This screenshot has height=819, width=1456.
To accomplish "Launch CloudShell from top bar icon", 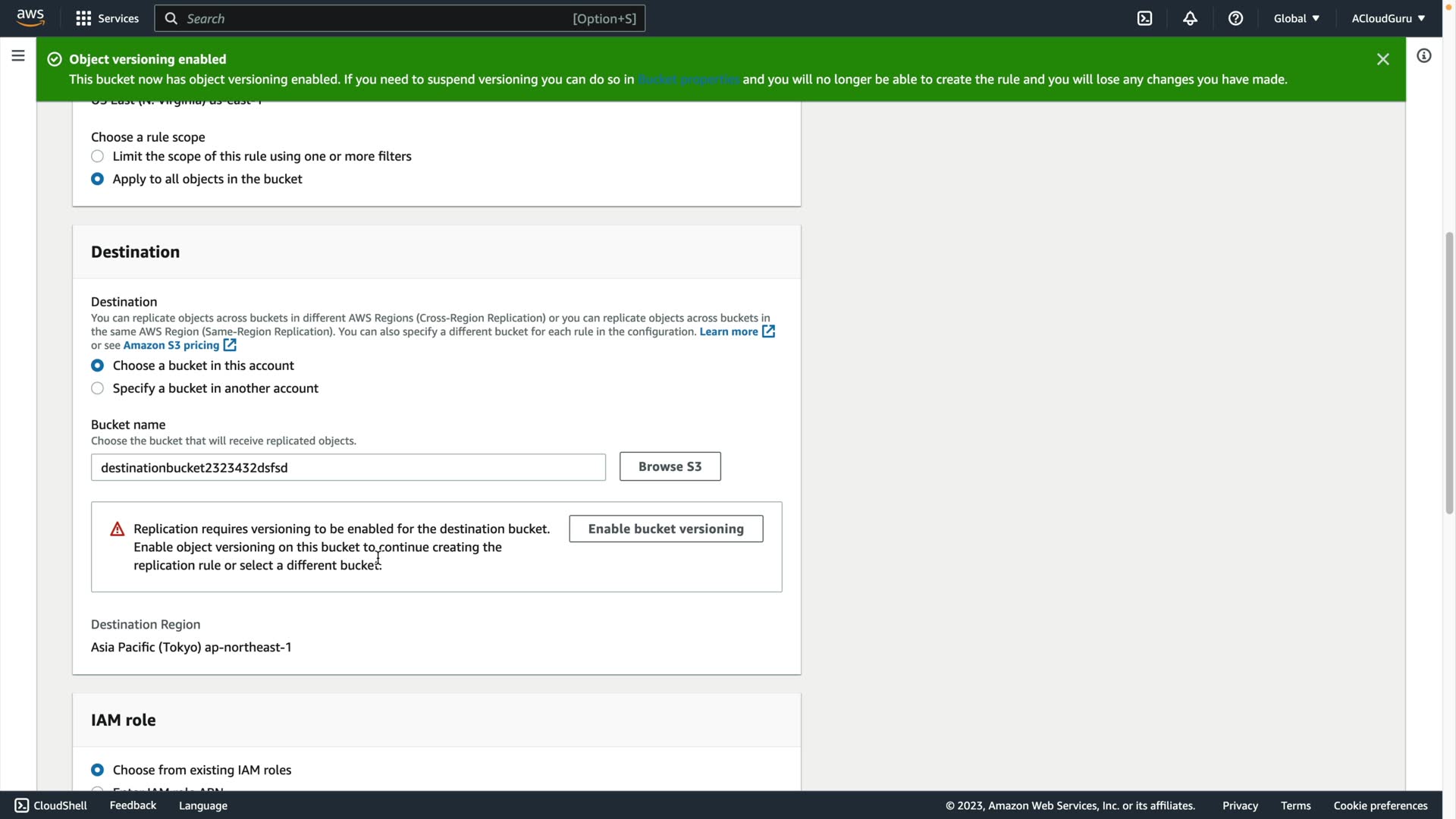I will (x=1144, y=18).
